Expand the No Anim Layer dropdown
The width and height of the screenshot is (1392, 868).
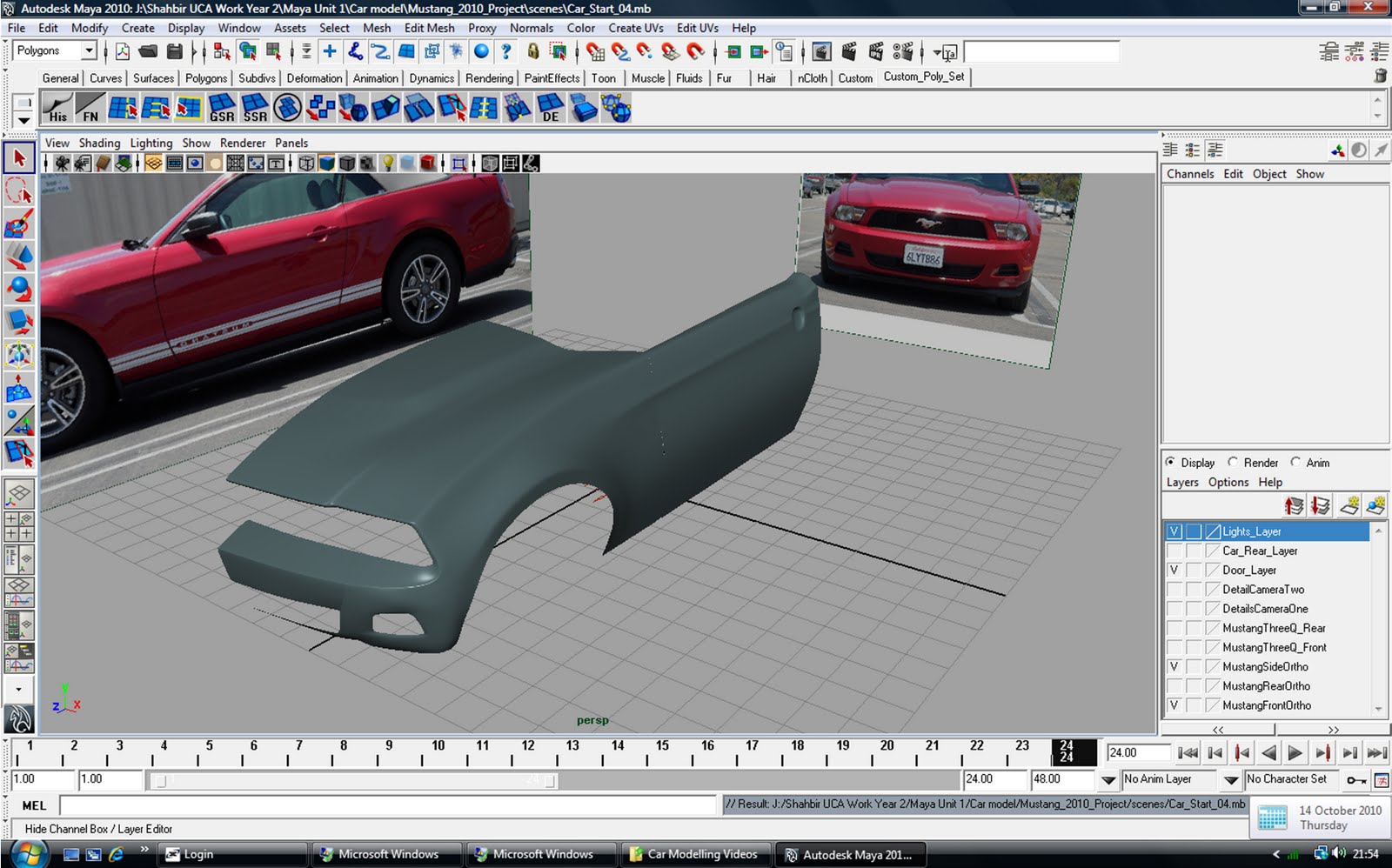coord(1108,780)
